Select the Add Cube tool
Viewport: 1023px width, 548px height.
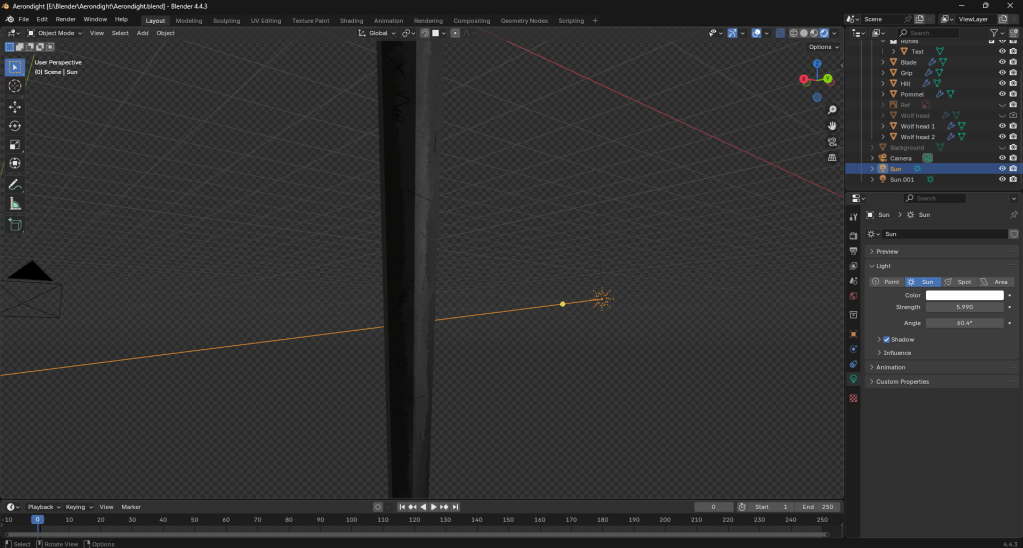[x=15, y=224]
